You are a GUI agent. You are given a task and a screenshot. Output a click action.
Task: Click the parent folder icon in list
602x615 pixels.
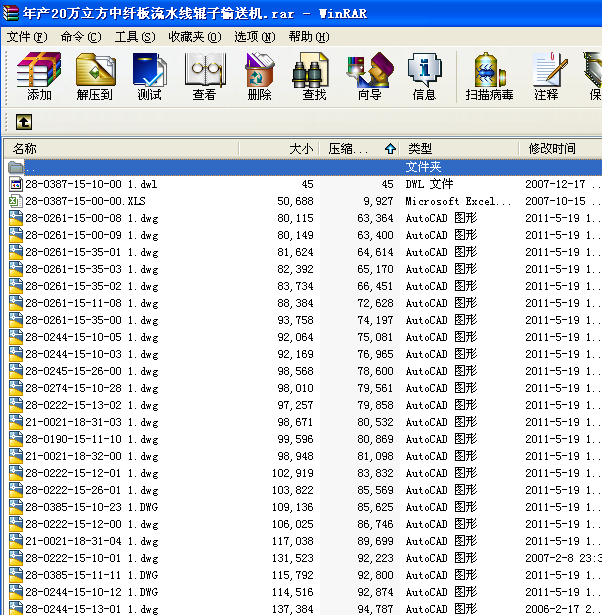[x=16, y=167]
